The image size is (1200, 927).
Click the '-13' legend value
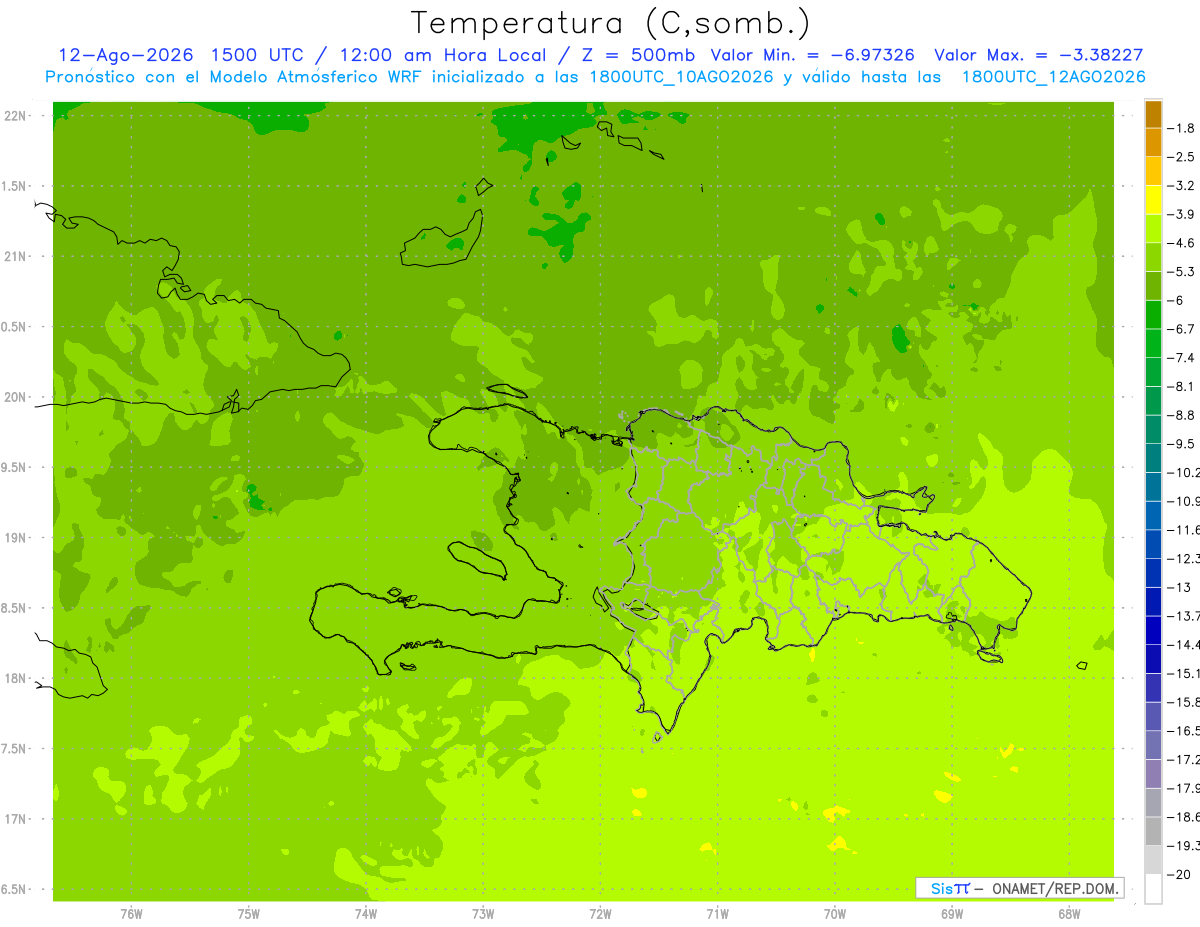[1180, 587]
